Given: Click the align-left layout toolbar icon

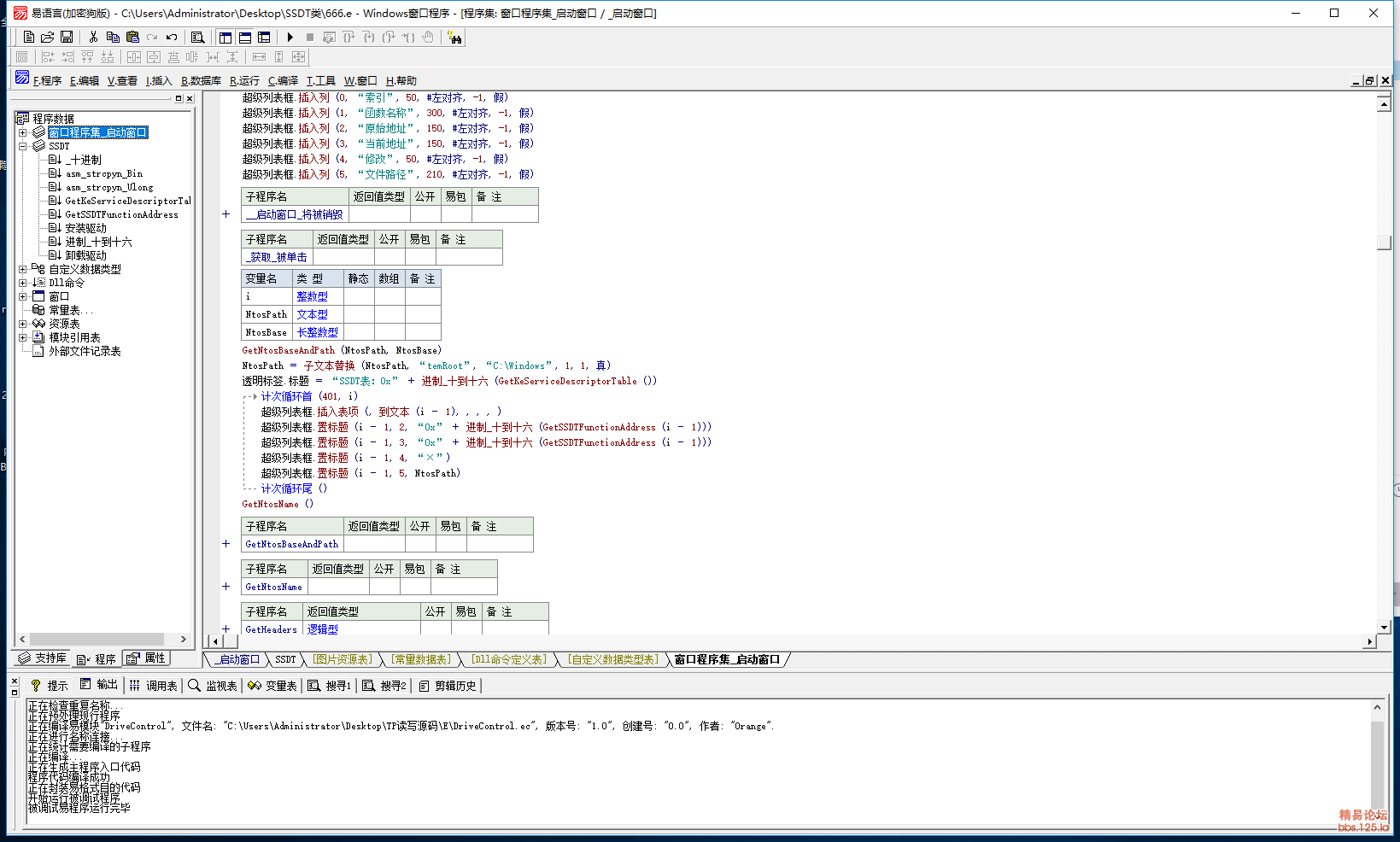Looking at the screenshot, I should [x=48, y=57].
